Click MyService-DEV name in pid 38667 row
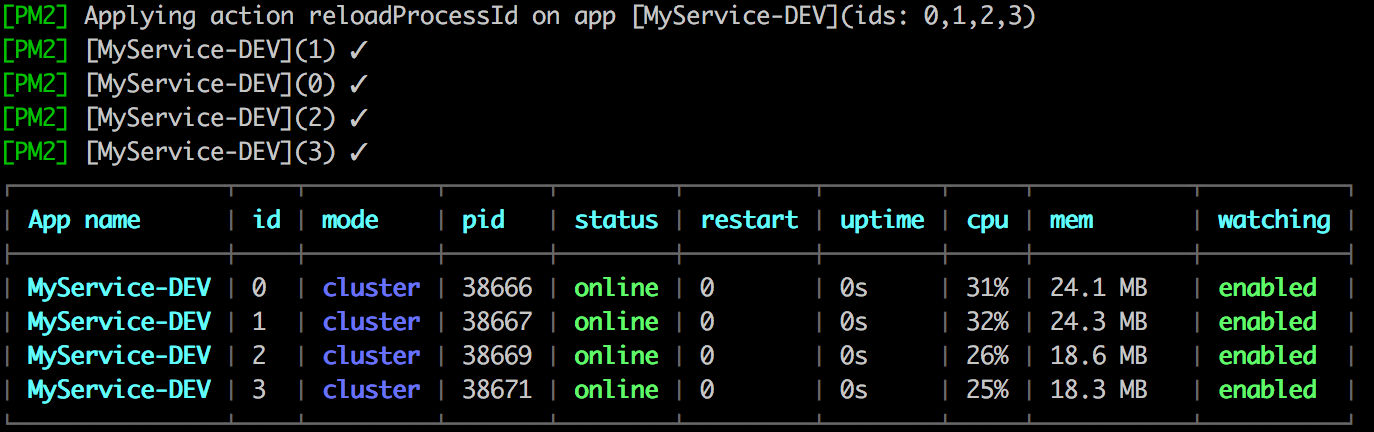Screen dimensions: 1374x432 (119, 322)
